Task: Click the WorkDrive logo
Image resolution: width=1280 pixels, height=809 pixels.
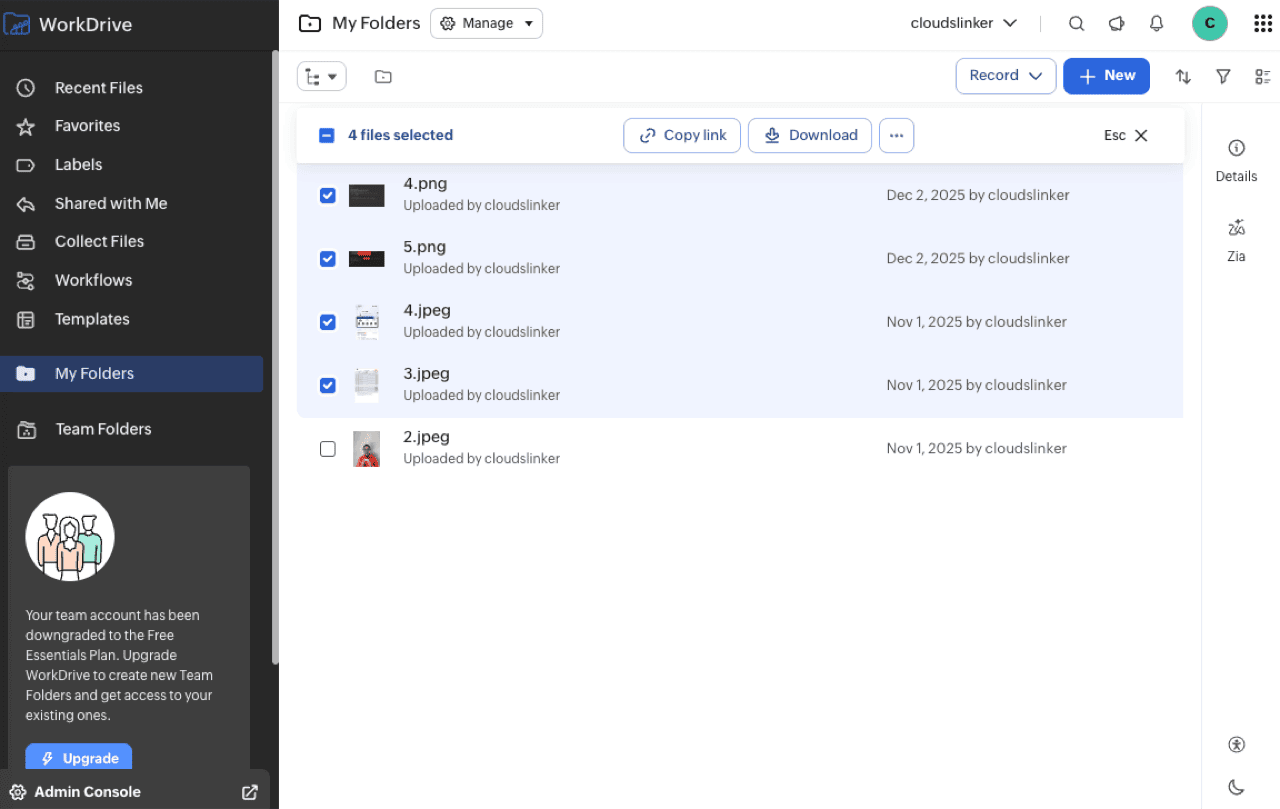Action: click(68, 24)
